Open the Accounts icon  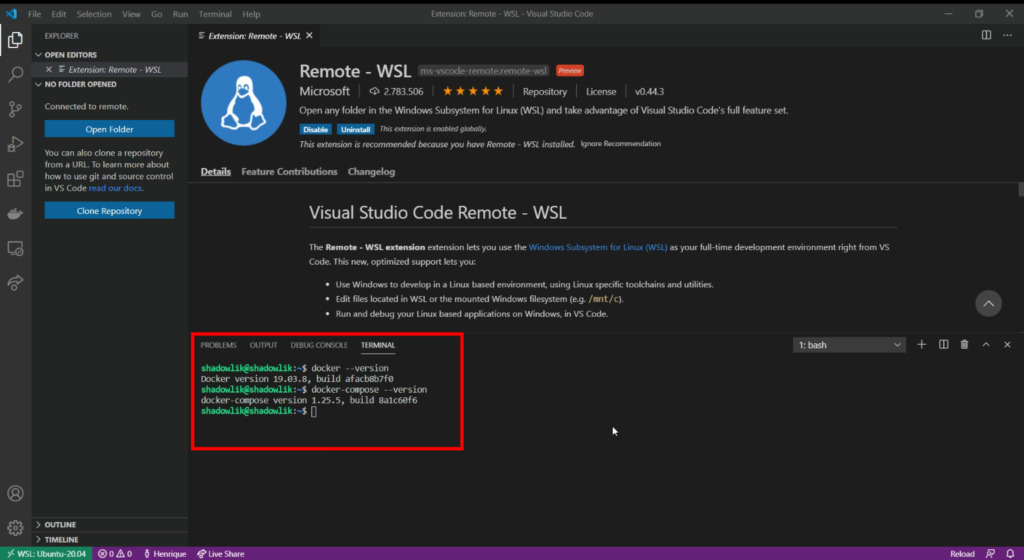pos(15,493)
